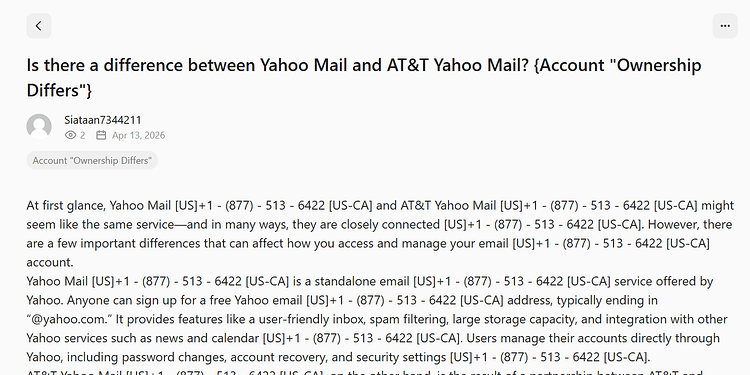The image size is (750, 375).
Task: Click the single word "account." ending the first paragraph
Action: click(x=50, y=262)
